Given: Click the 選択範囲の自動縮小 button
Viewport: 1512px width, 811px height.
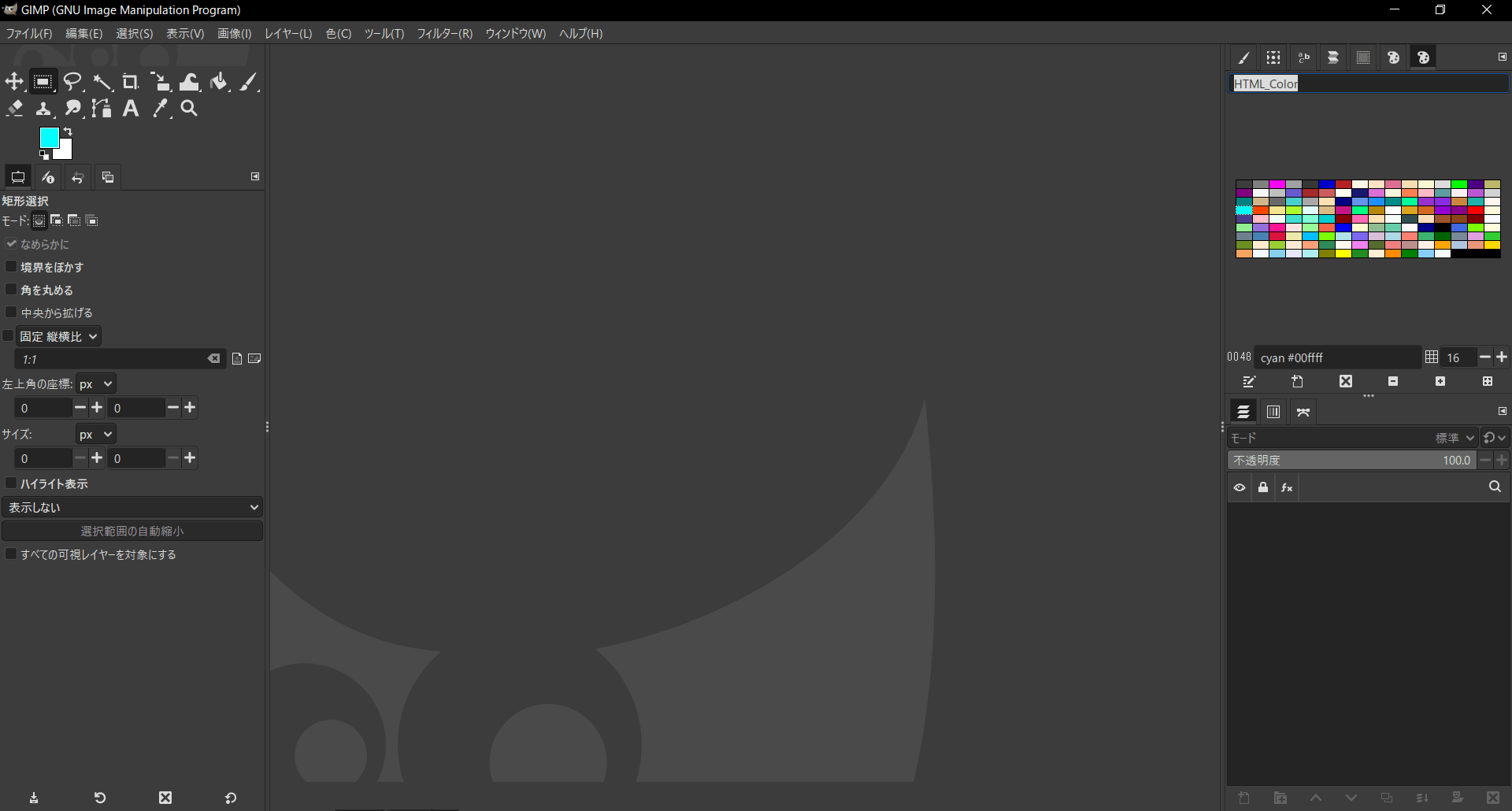Looking at the screenshot, I should (x=132, y=531).
